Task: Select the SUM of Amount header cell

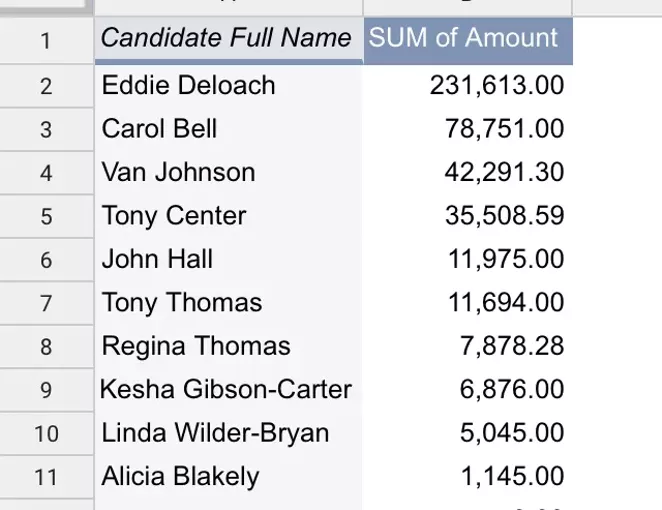Action: point(468,41)
